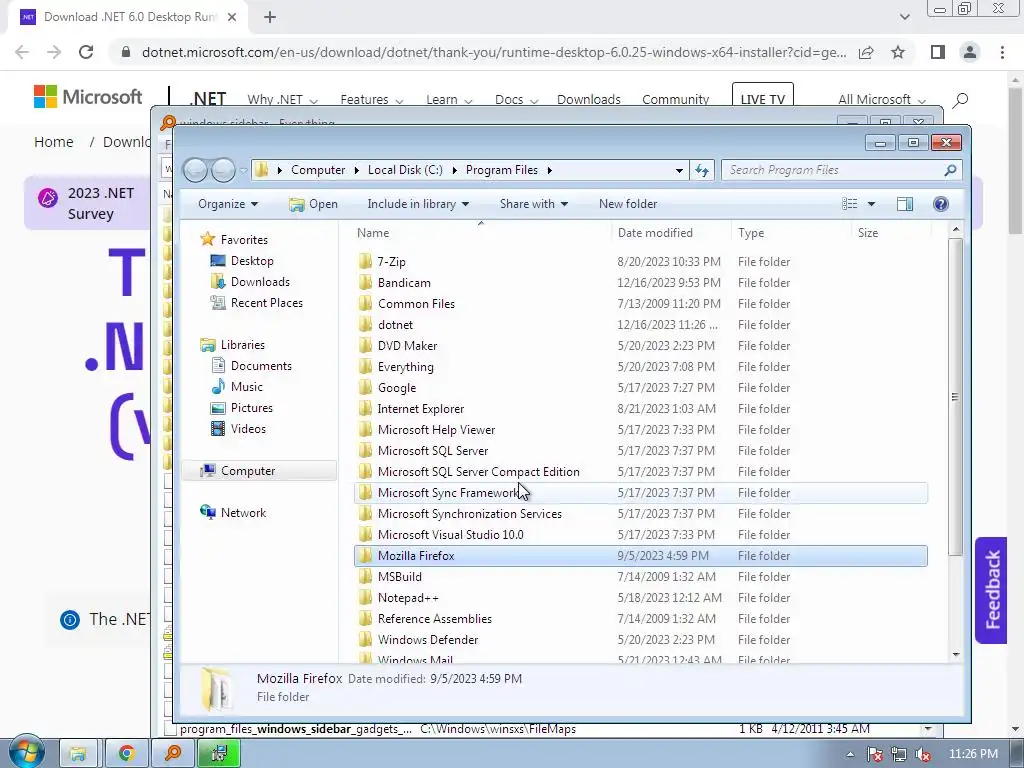Click the Feedback side button
Screen dimensions: 1024x768
pos(991,590)
